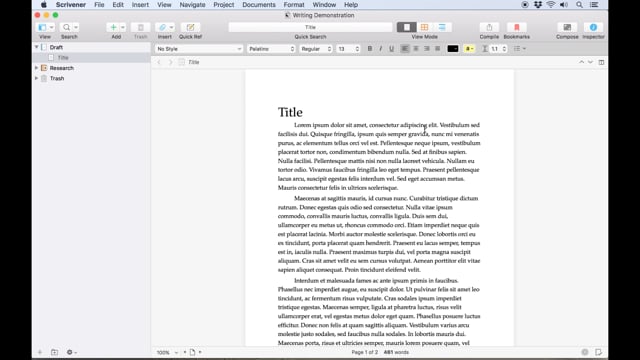
Task: Click the View sidebar toolbar icon
Action: (42, 27)
